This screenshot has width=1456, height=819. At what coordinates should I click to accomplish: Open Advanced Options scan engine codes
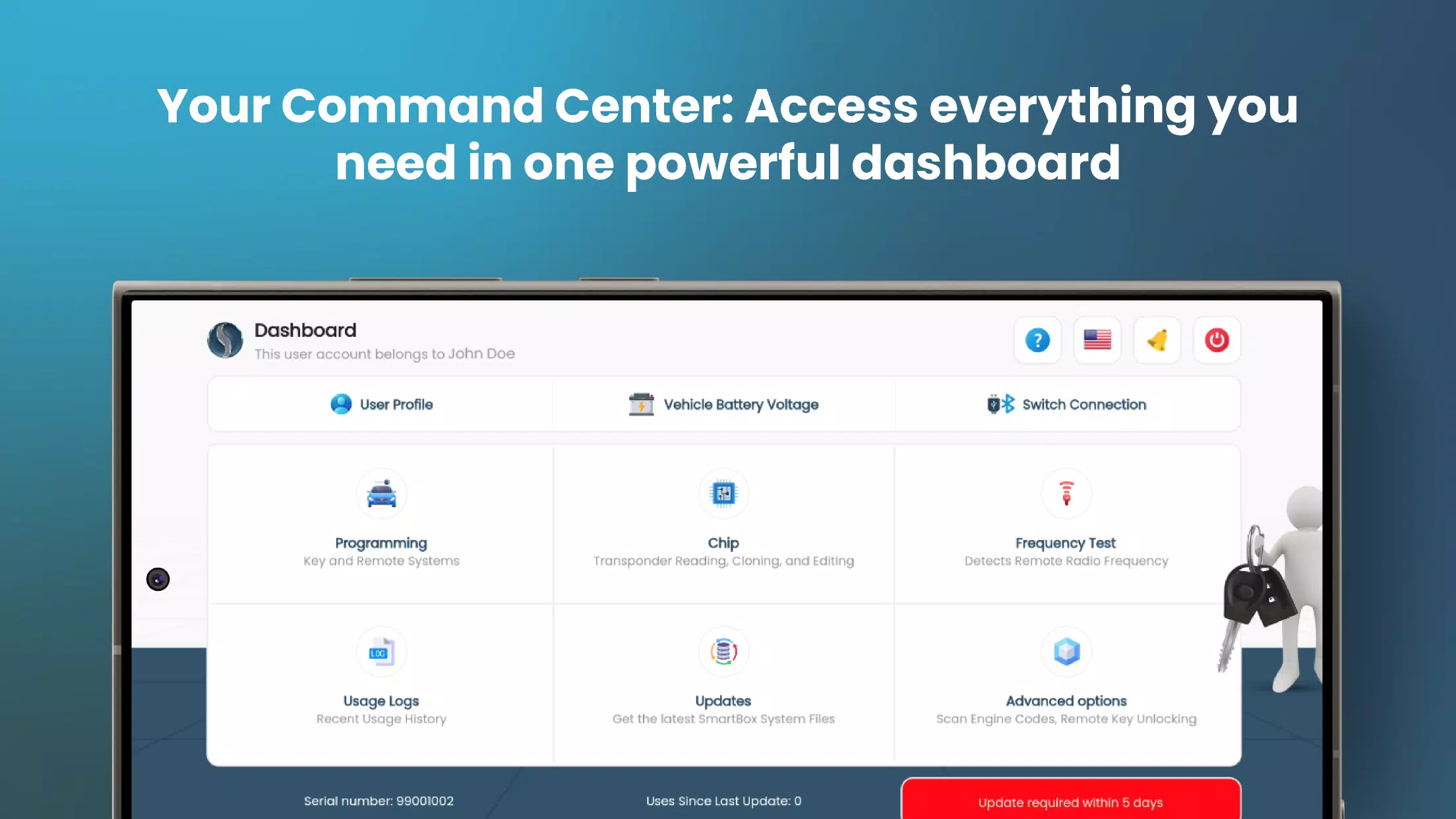click(1065, 680)
